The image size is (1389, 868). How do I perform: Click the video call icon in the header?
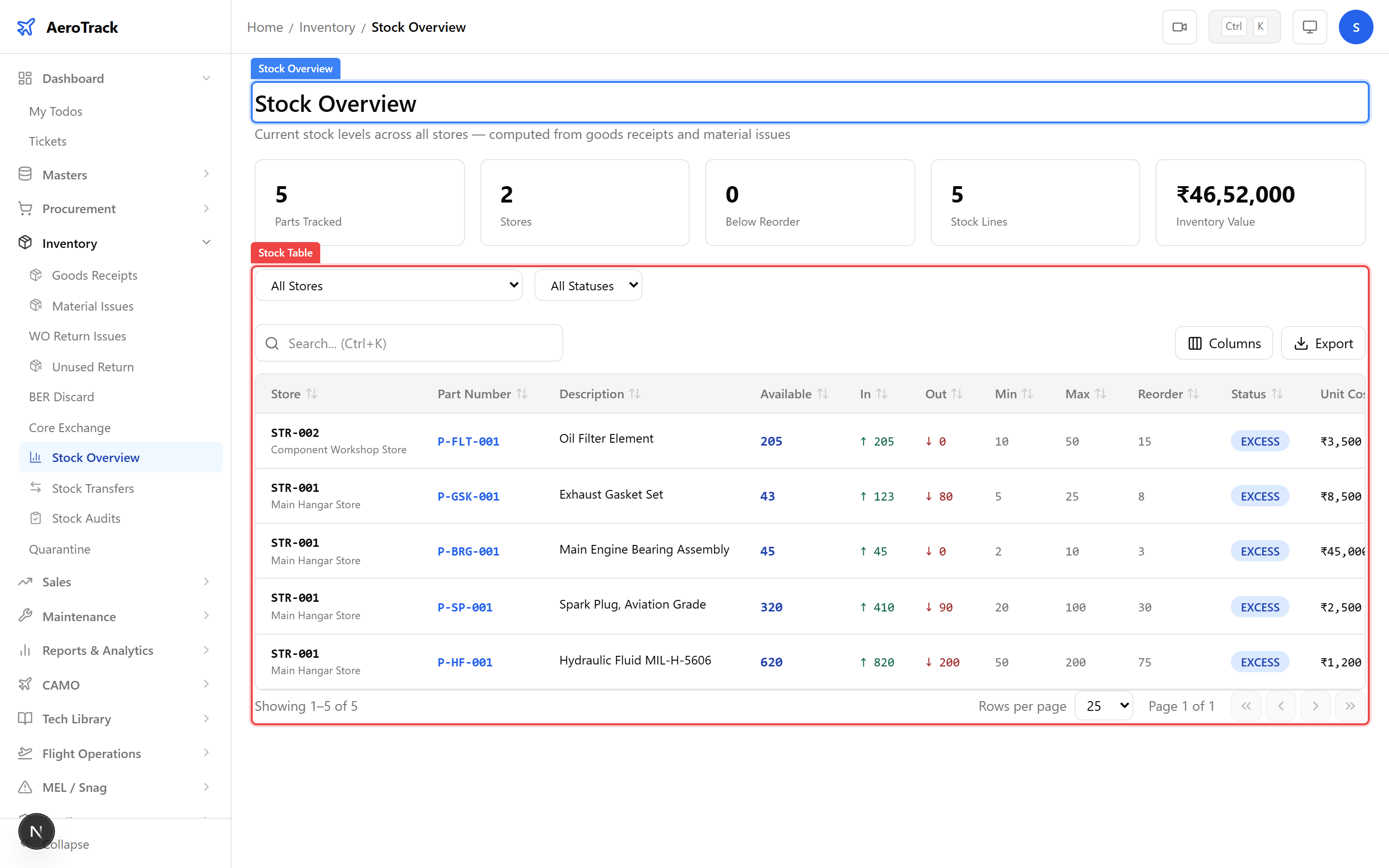1180,27
